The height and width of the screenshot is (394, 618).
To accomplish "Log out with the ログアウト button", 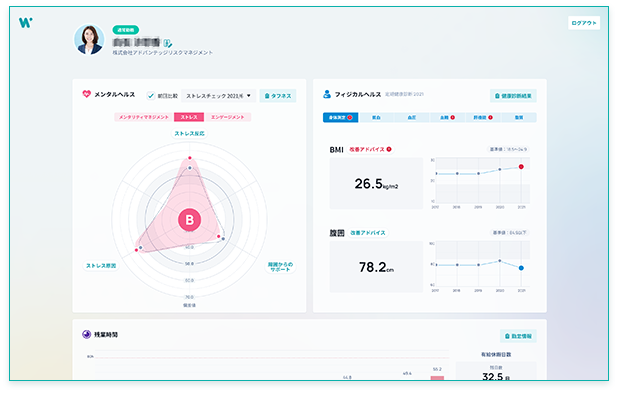I will click(x=584, y=23).
